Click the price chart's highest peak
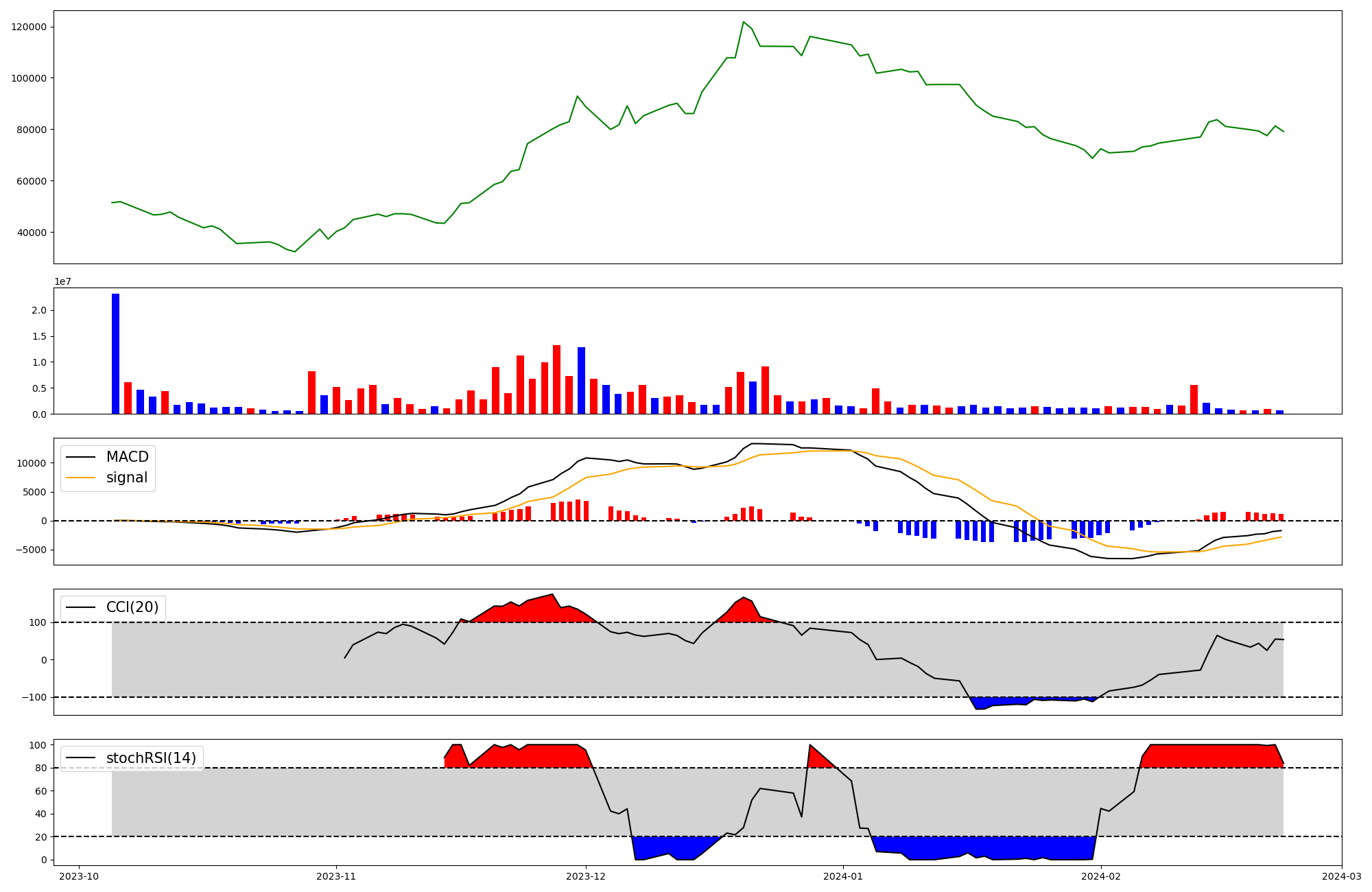The image size is (1372, 892). (x=744, y=22)
